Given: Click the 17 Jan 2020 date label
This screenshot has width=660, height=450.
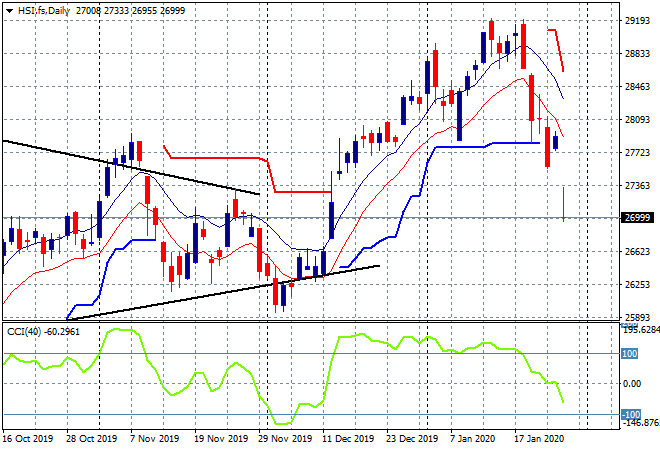Looking at the screenshot, I should pyautogui.click(x=539, y=438).
